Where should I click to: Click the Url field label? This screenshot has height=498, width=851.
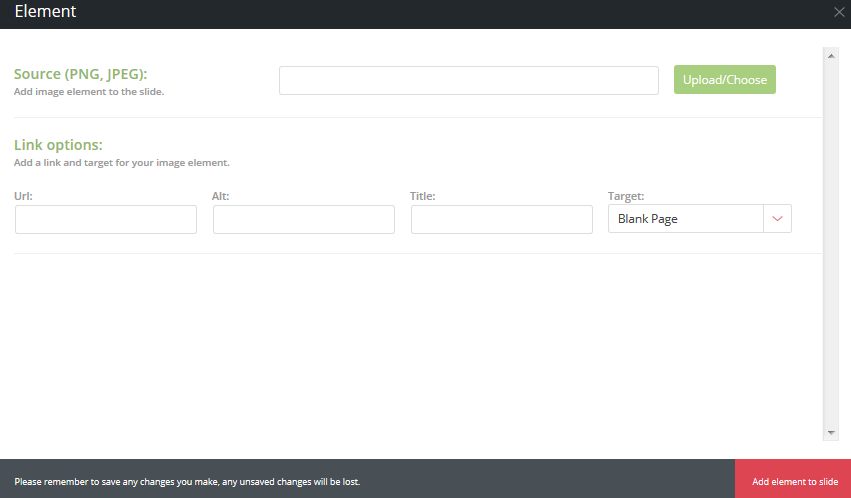tap(22, 196)
